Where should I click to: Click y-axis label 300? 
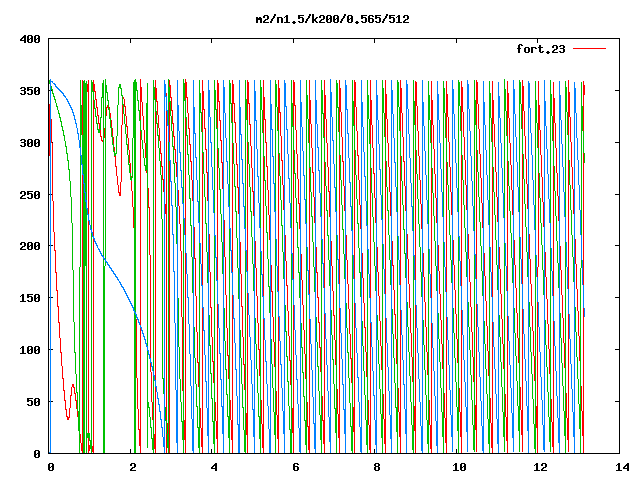tap(30, 143)
